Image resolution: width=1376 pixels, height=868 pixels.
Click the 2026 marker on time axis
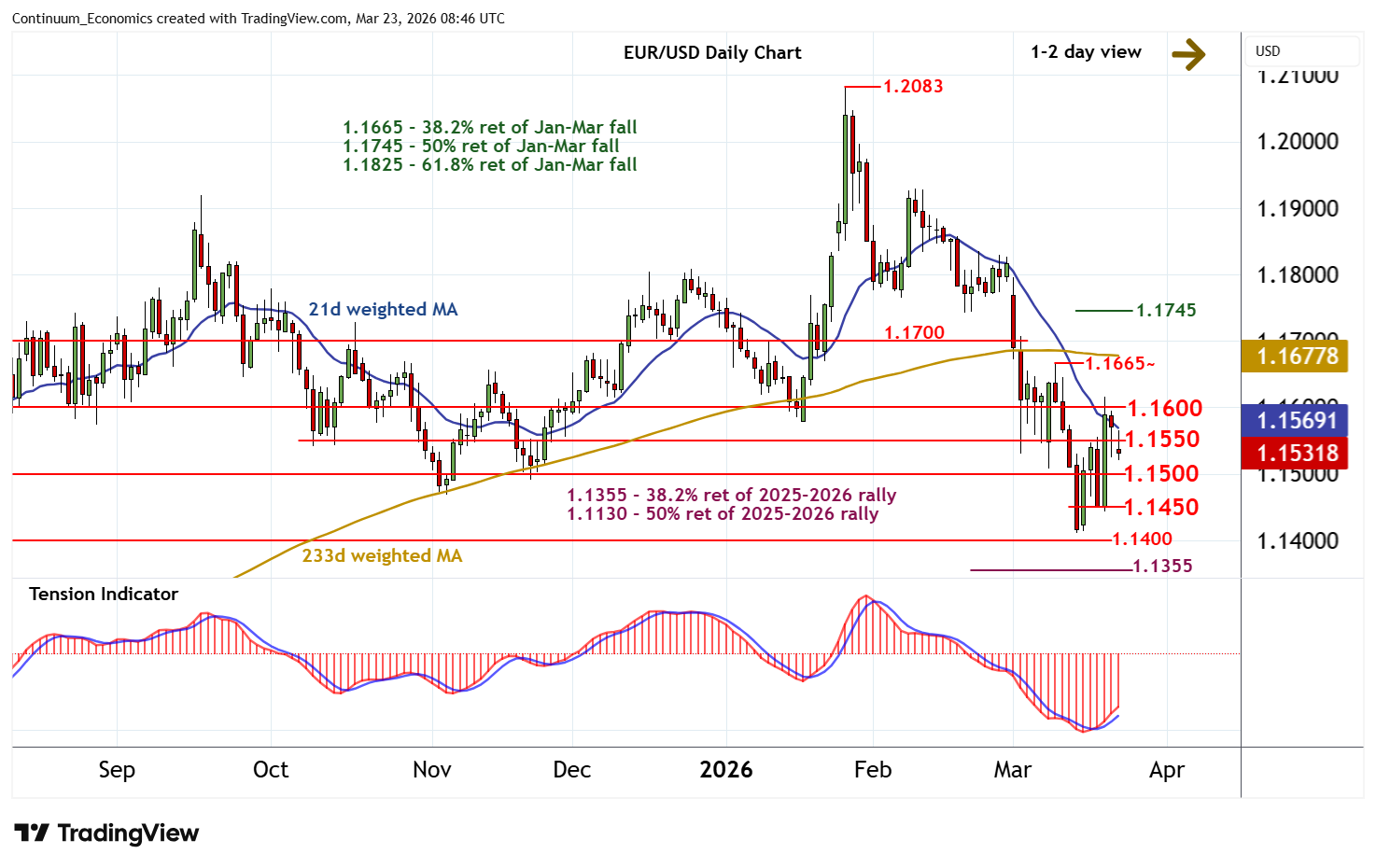(725, 770)
